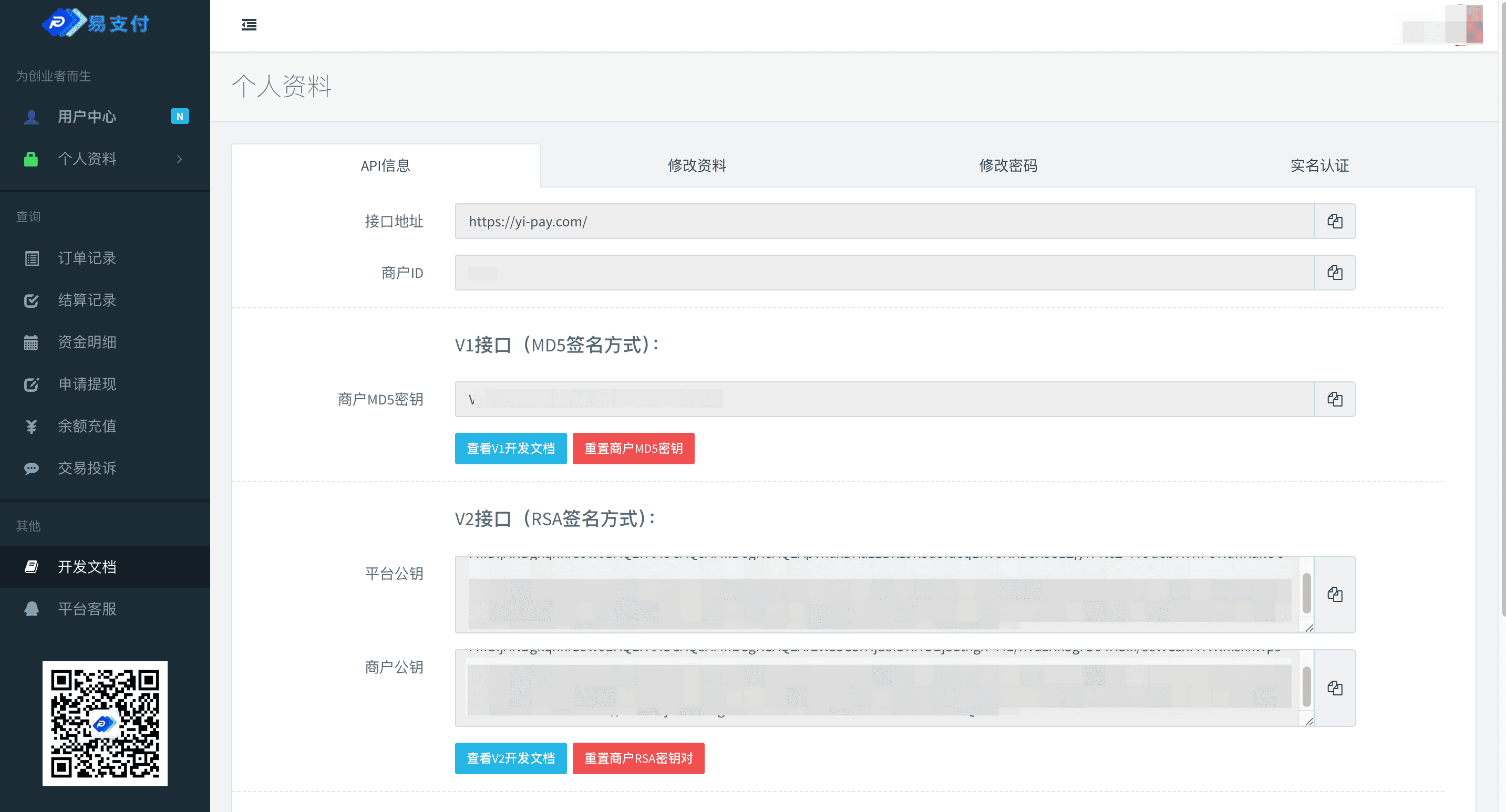
Task: Click the QQ penguin icon beside 平台客服
Action: coord(32,609)
